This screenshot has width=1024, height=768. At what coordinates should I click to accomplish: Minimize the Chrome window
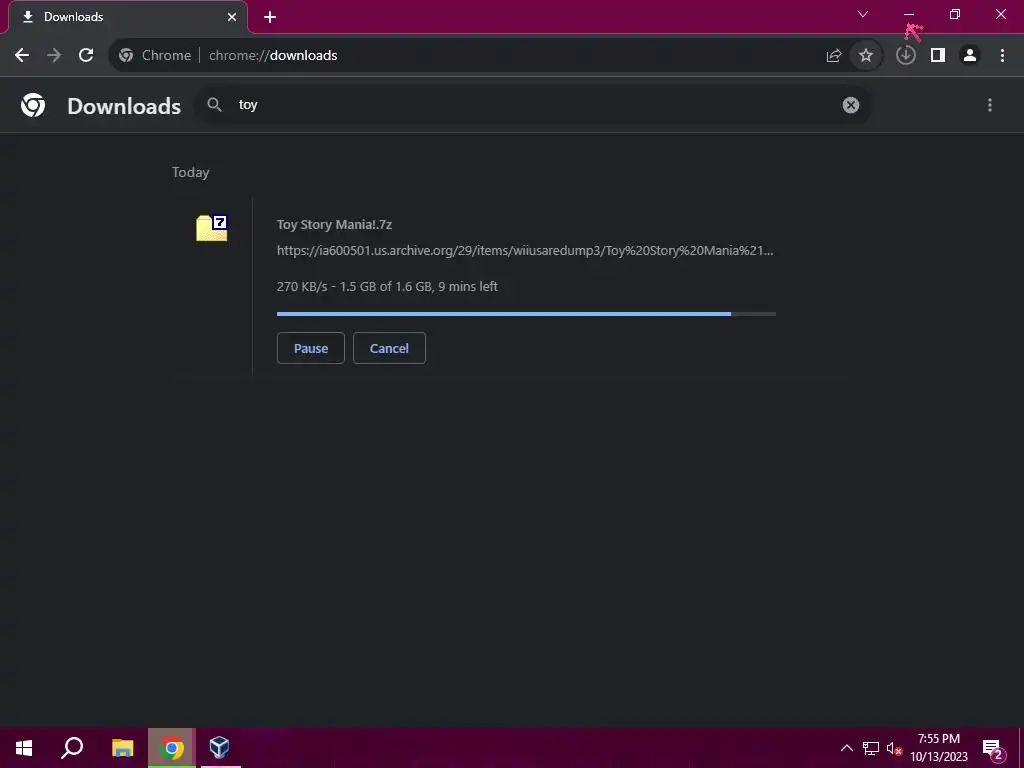(x=909, y=14)
